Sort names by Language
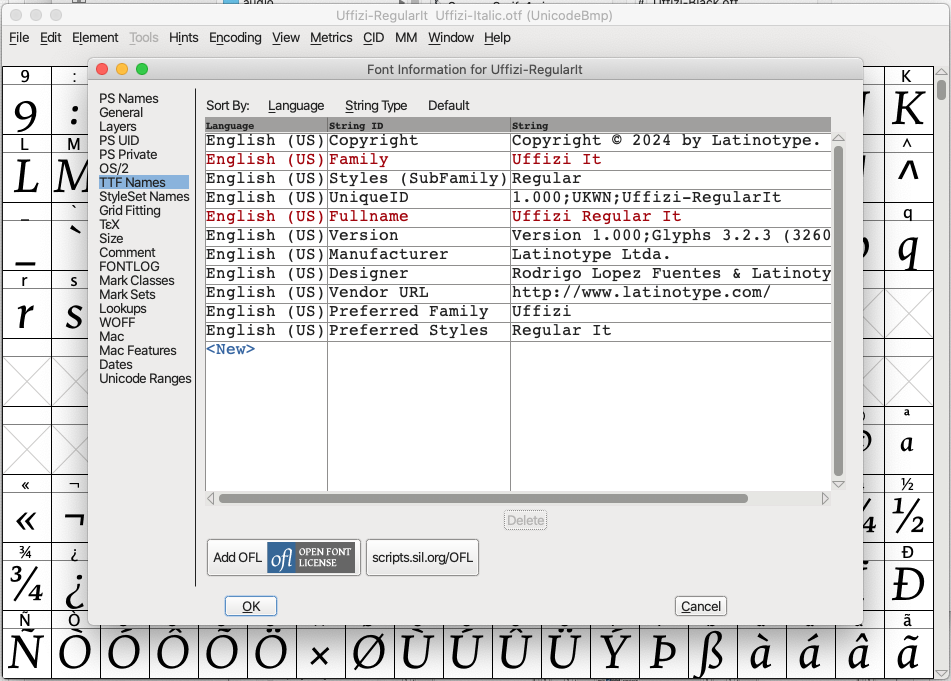This screenshot has height=681, width=951. point(296,106)
